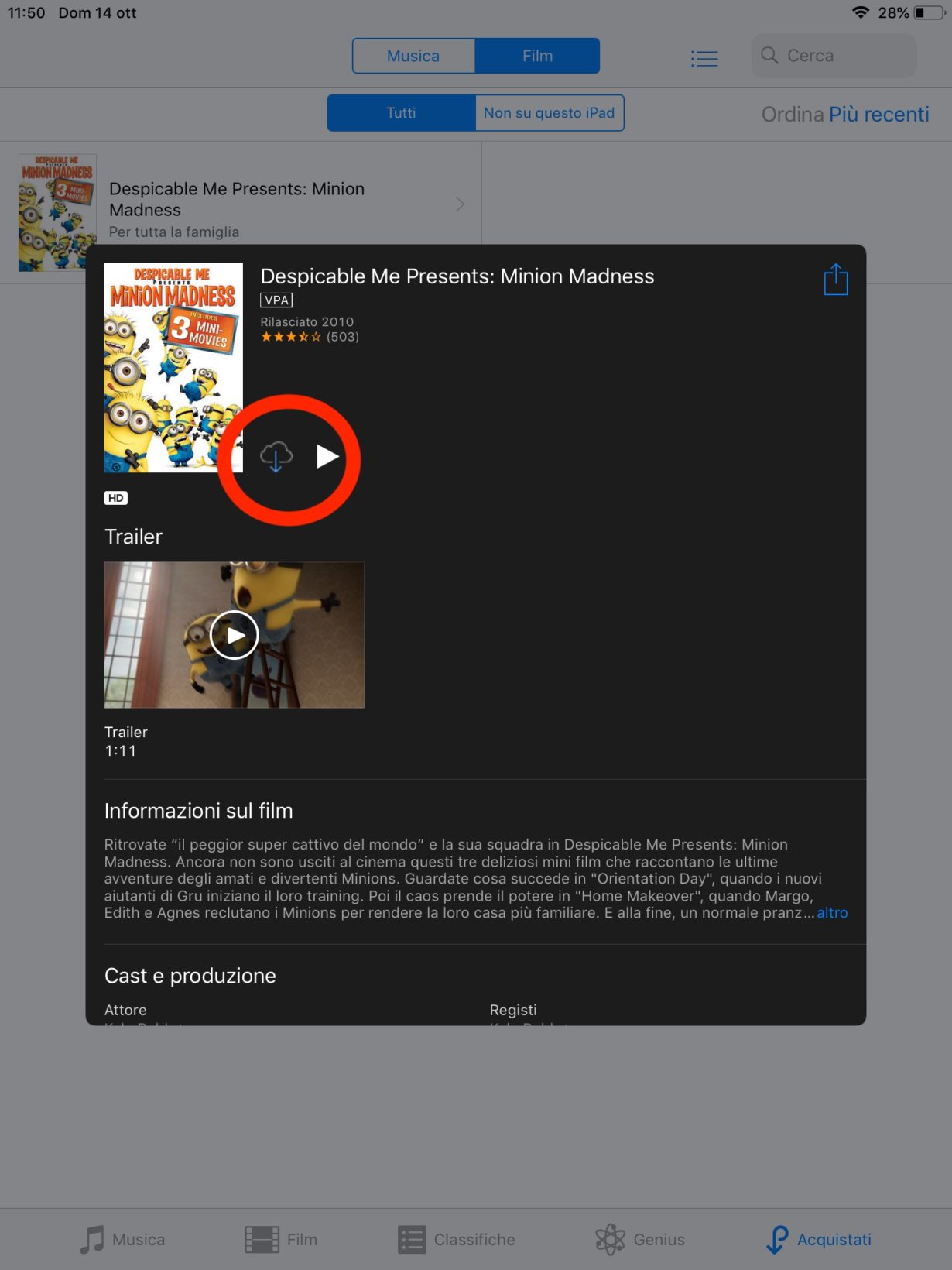Open the Minion Madness poster artwork
Screen dimensions: 952x1270
pos(173,367)
